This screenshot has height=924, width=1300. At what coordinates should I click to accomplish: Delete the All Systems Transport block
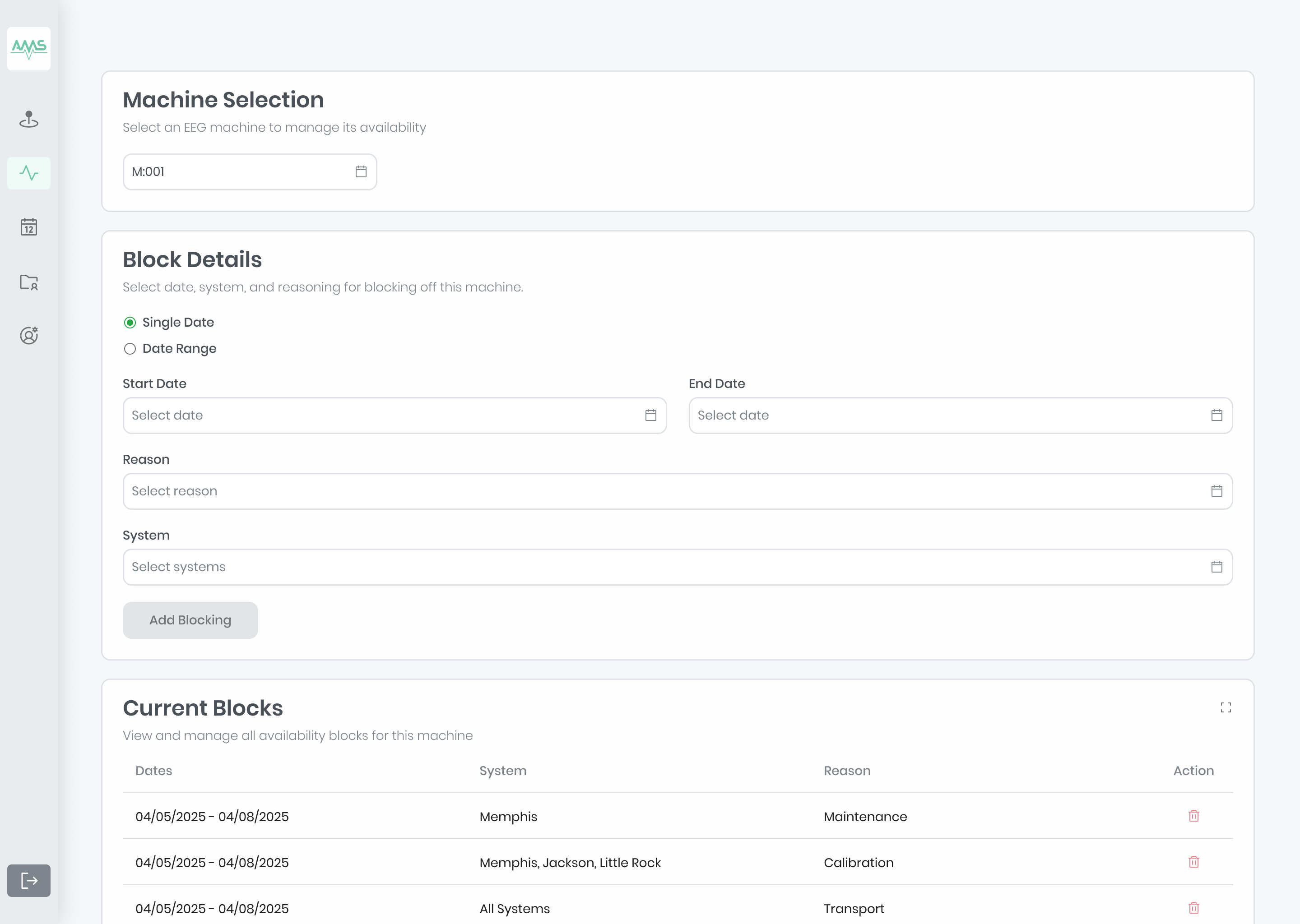click(x=1193, y=908)
